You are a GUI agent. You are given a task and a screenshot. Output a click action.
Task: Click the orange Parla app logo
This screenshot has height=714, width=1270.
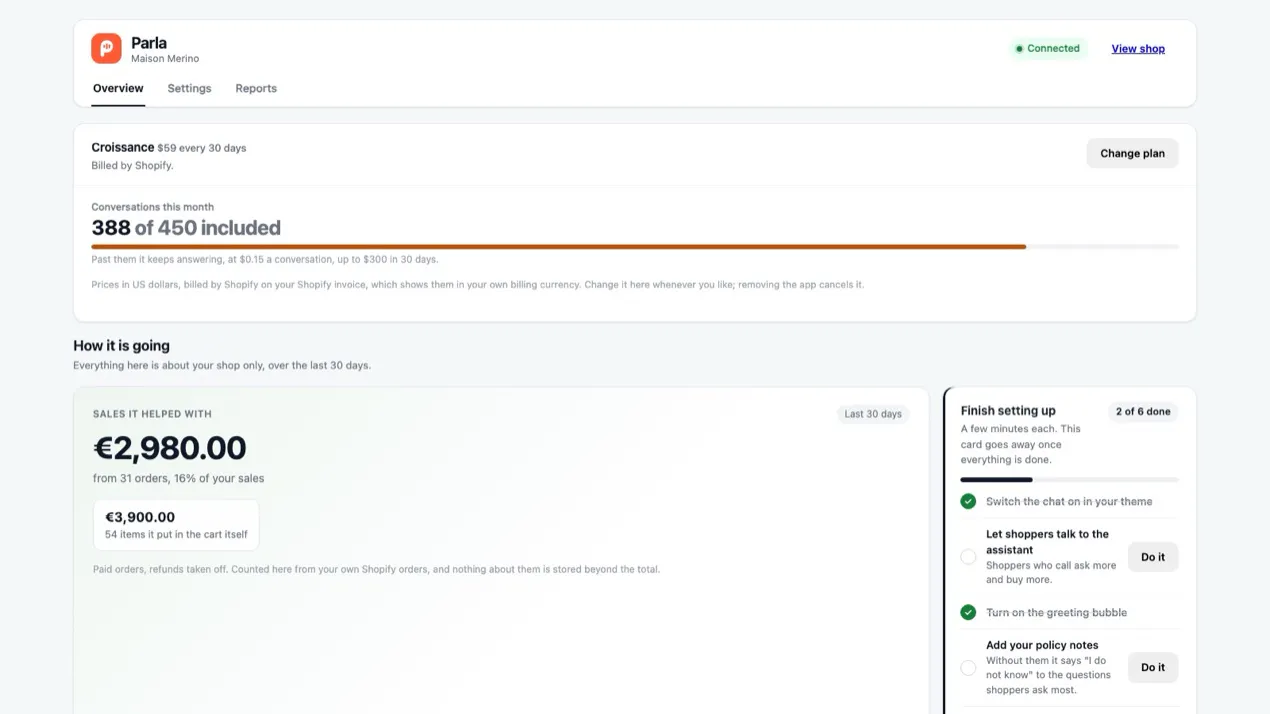[106, 48]
